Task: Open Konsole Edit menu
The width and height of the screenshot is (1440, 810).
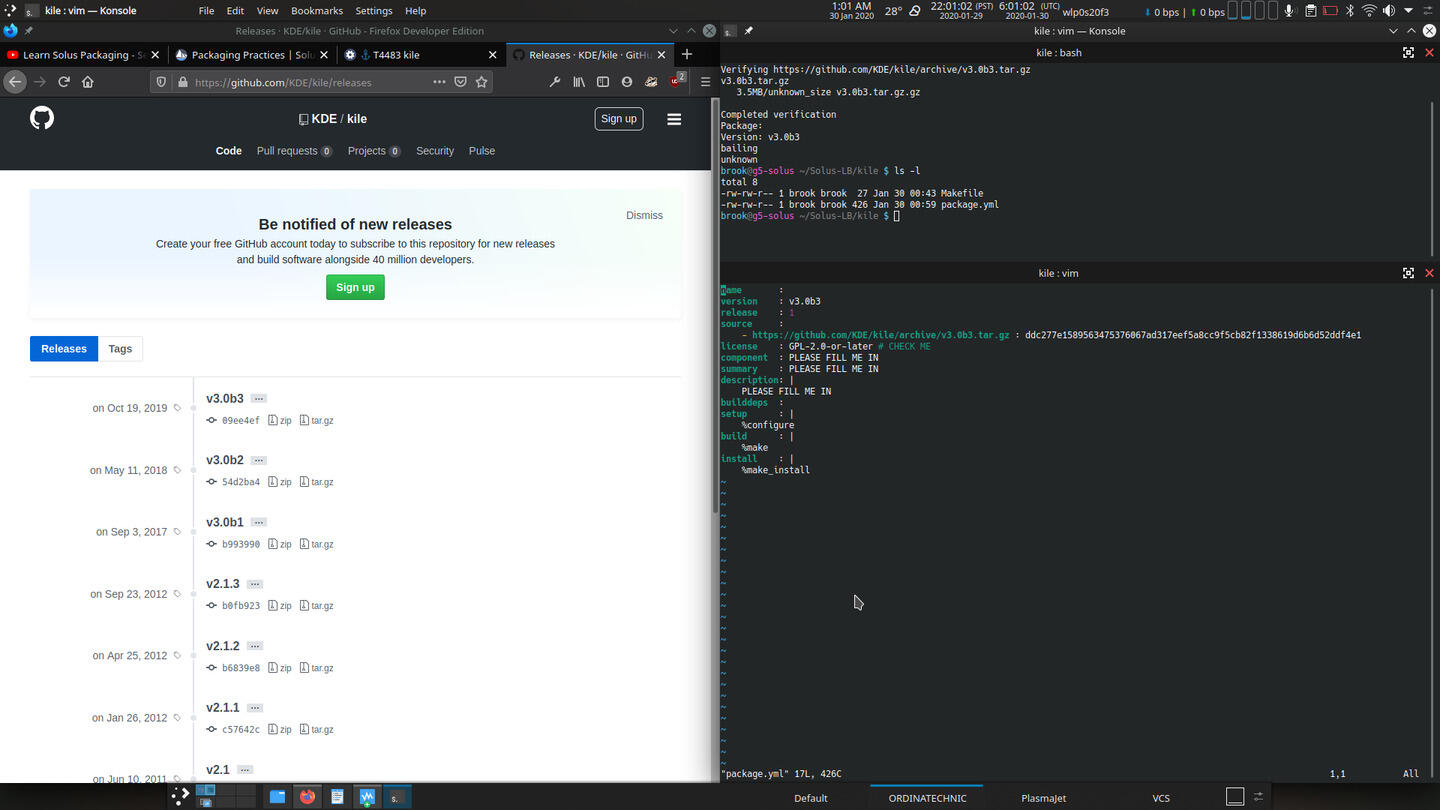Action: coord(235,10)
